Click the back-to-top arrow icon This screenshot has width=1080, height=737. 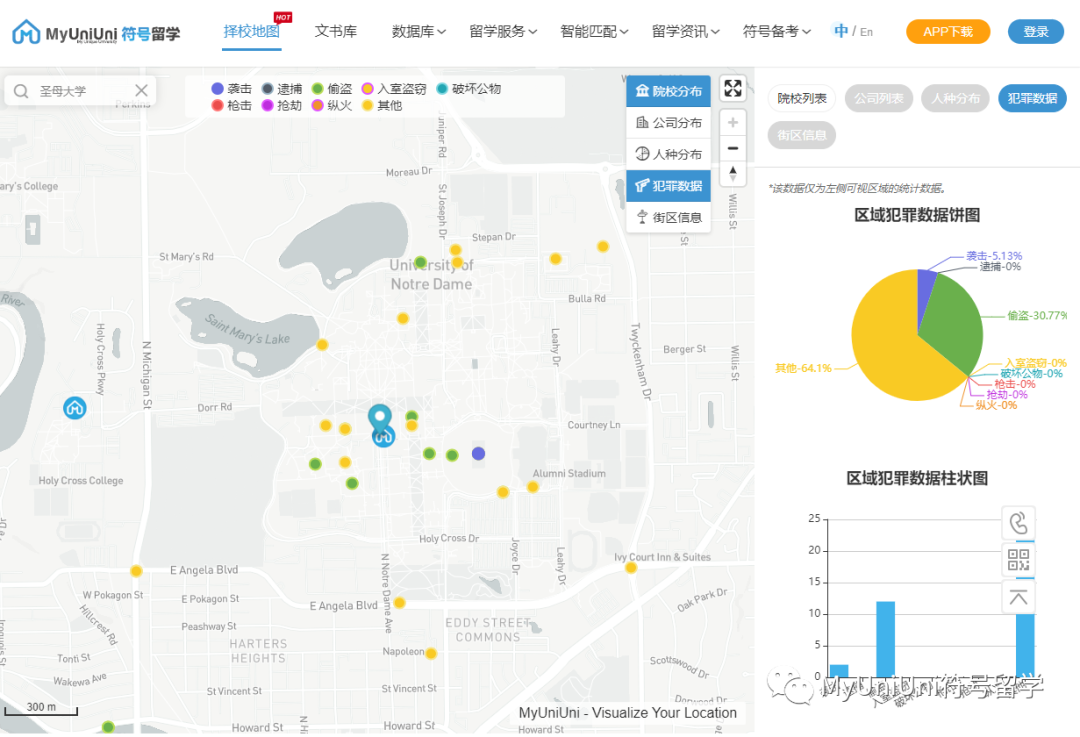click(x=1018, y=597)
